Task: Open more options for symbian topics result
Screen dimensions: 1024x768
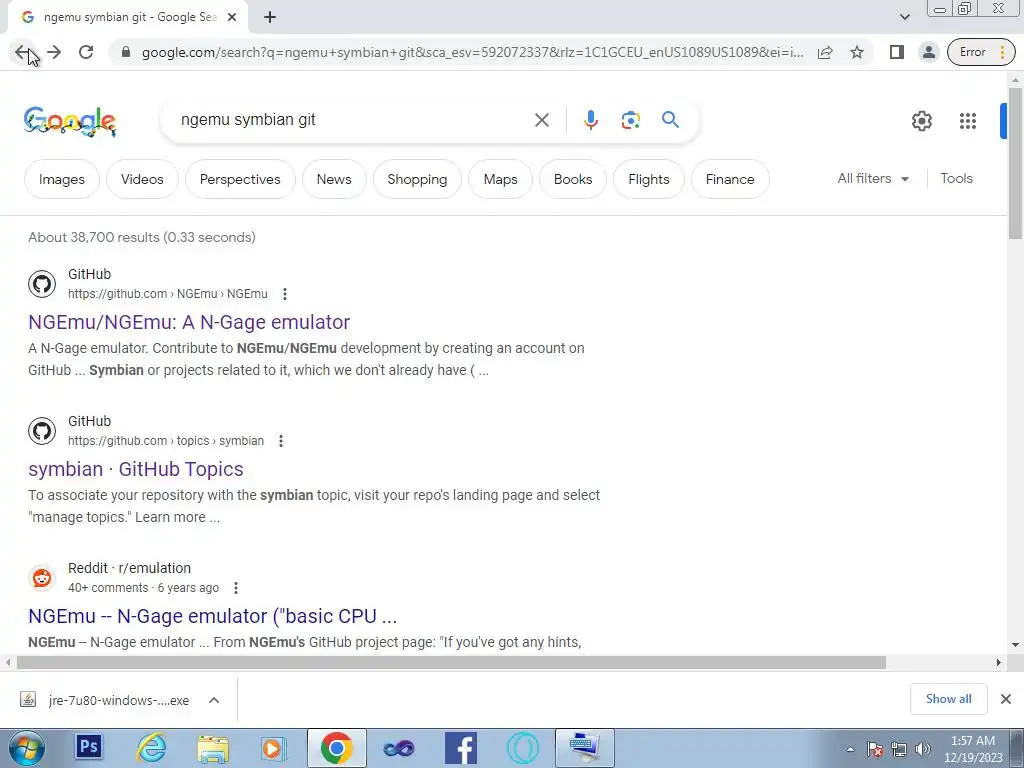Action: [281, 441]
